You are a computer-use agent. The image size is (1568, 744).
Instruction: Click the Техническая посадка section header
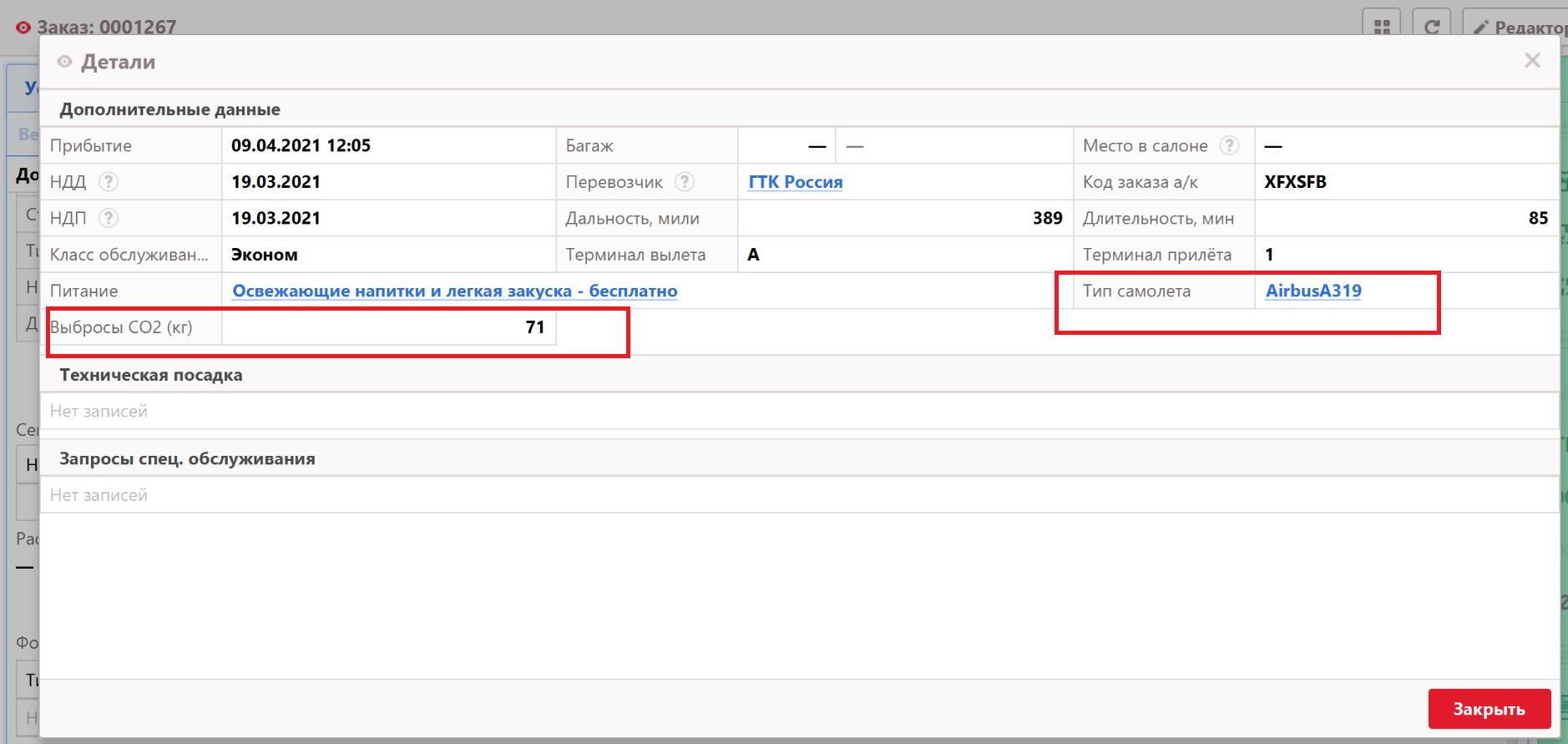[151, 375]
